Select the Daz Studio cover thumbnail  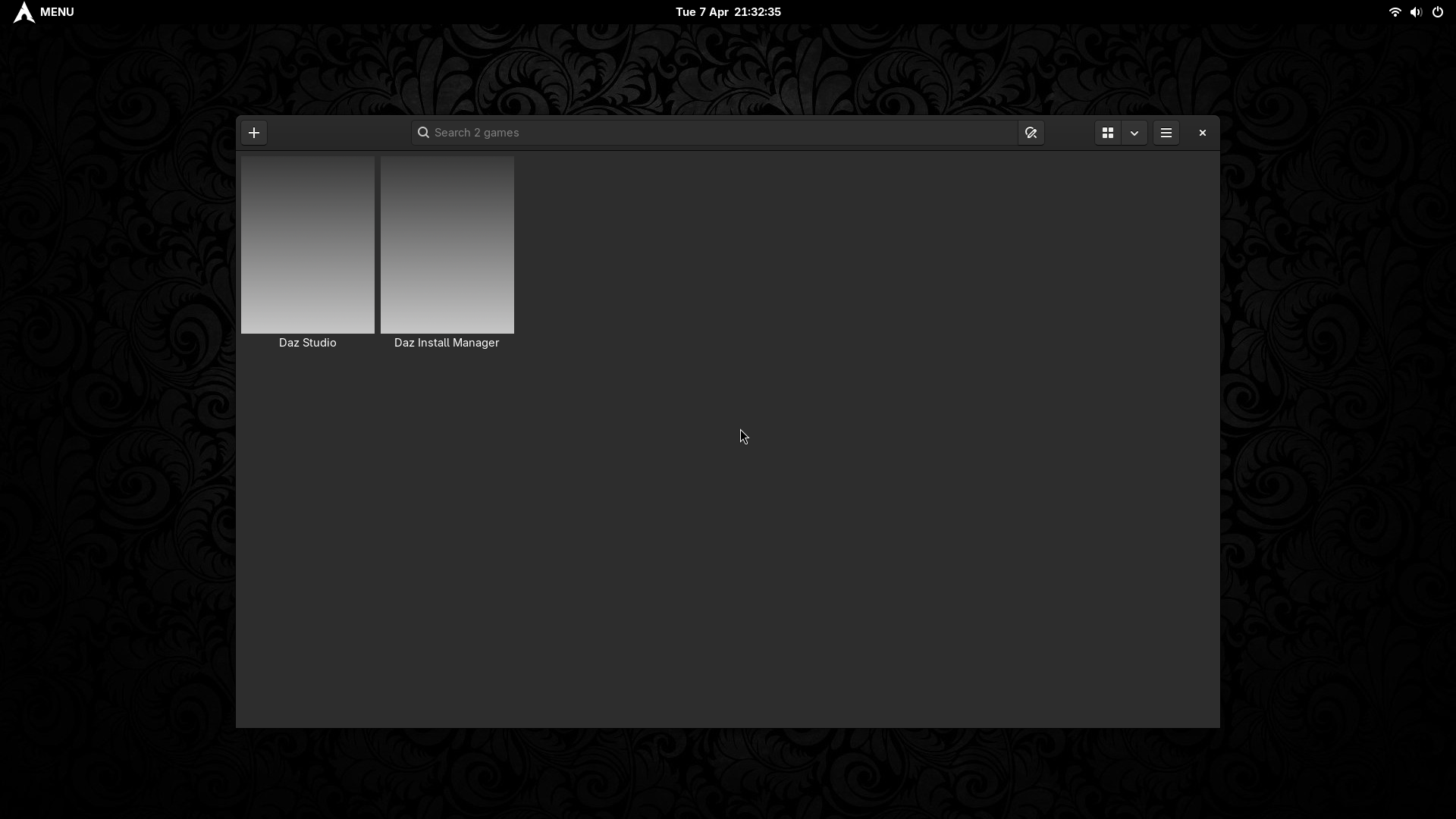[x=307, y=244]
